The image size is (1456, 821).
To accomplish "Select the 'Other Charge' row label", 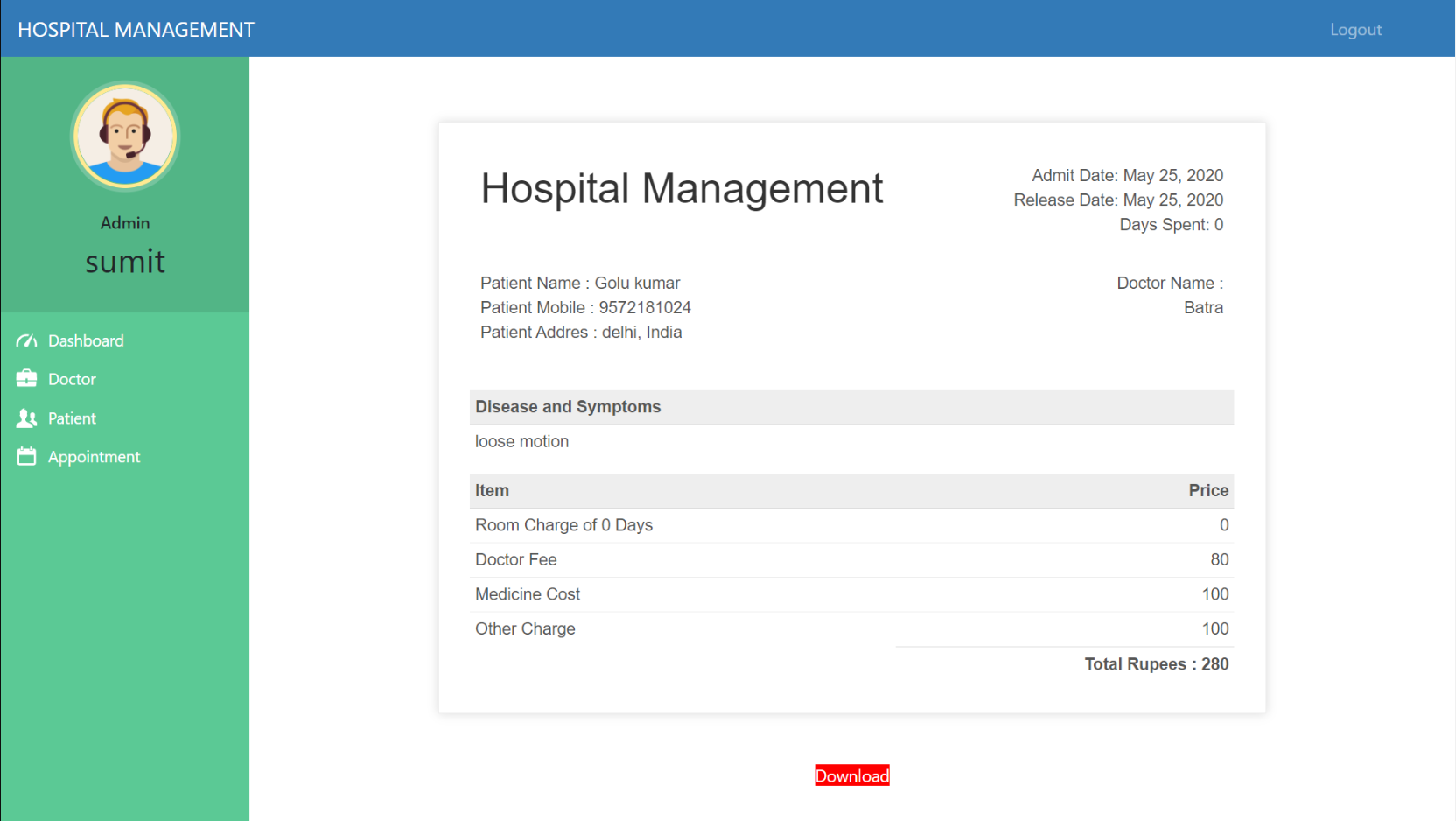I will pos(525,628).
